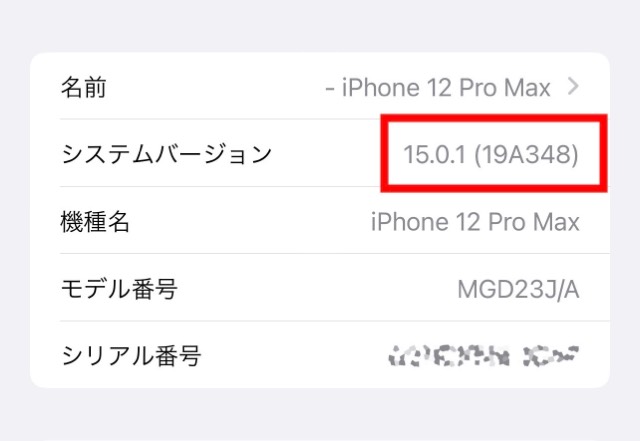Tap the シリアル番号 label
640x441 pixels.
click(x=131, y=356)
